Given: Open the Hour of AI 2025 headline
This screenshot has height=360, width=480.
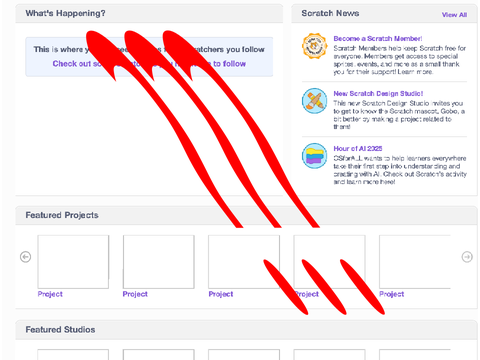Looking at the screenshot, I should [358, 148].
